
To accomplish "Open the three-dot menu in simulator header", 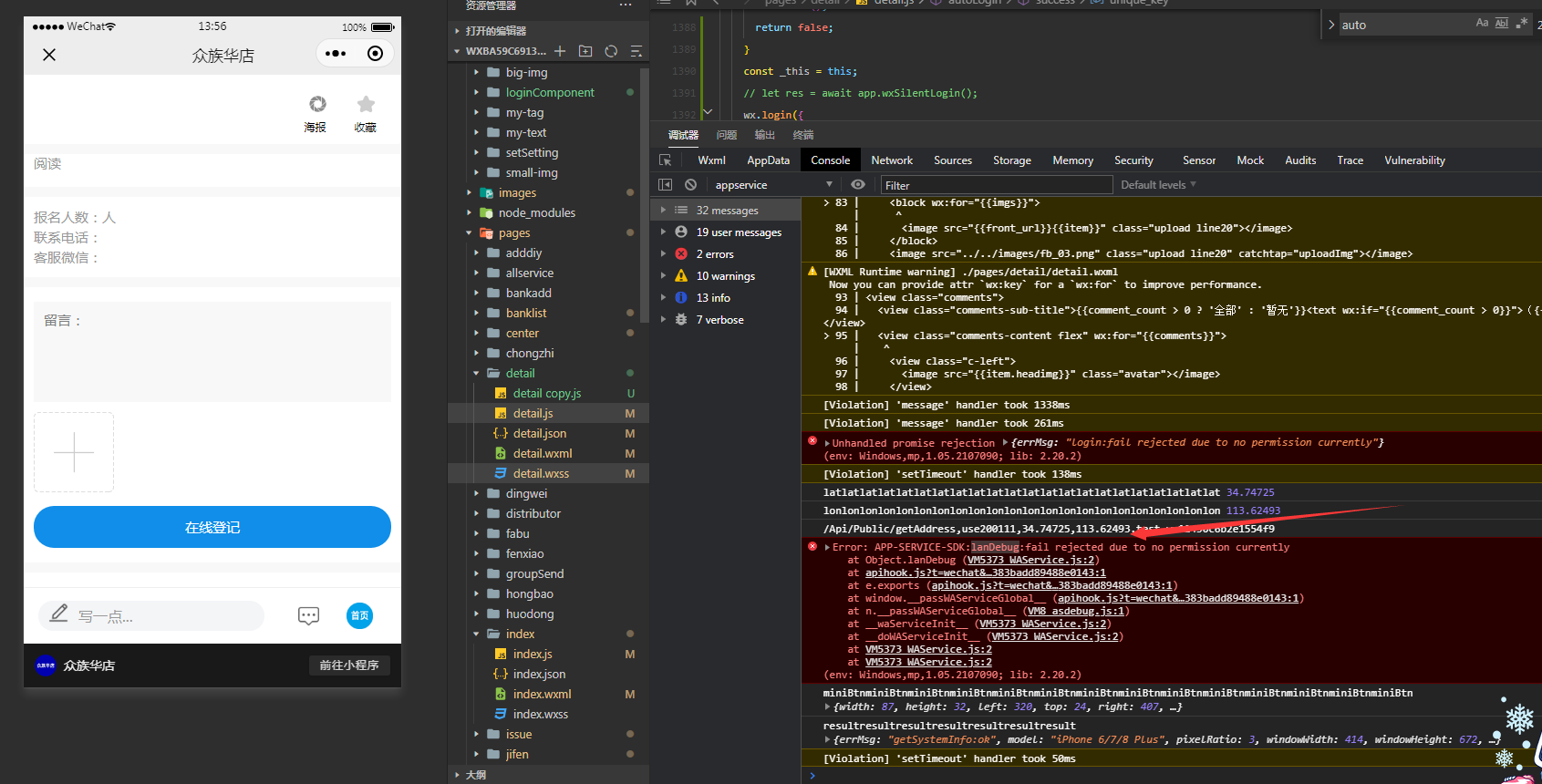I will pyautogui.click(x=336, y=54).
